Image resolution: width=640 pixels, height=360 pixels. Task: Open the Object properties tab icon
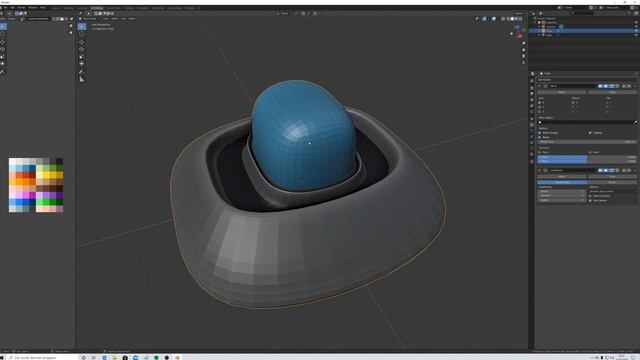tap(532, 118)
